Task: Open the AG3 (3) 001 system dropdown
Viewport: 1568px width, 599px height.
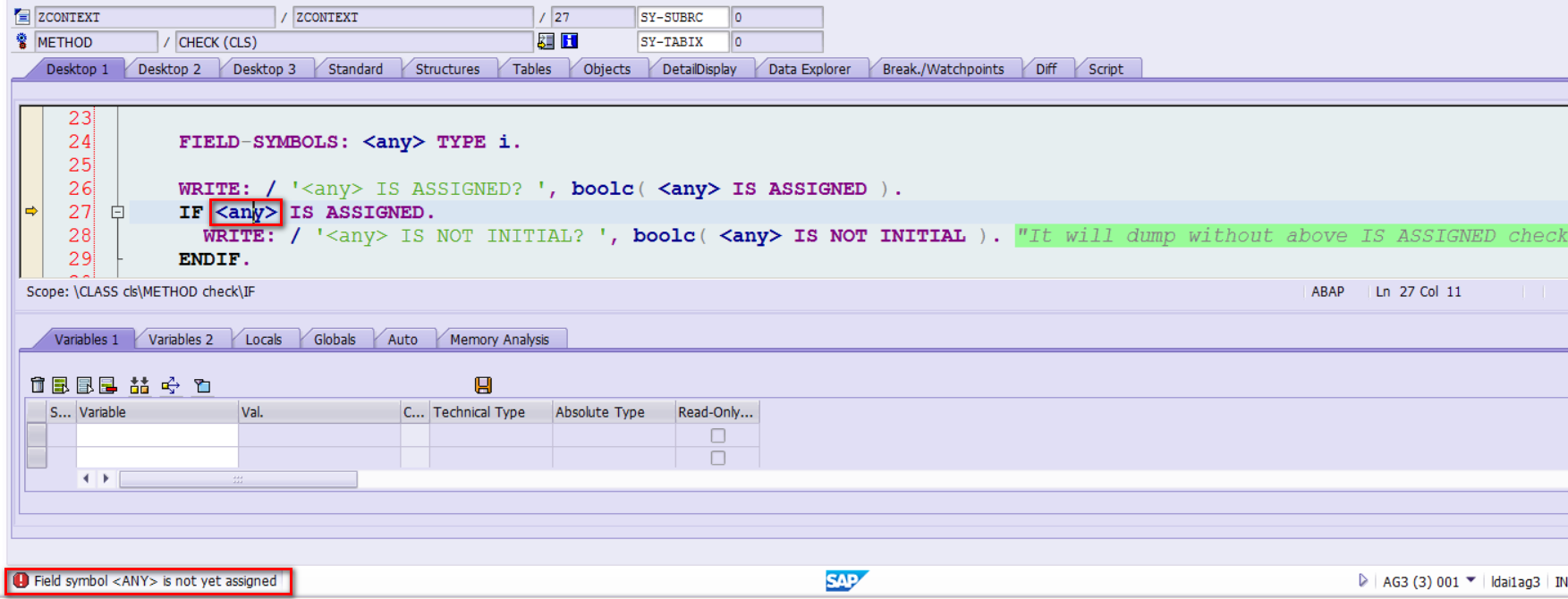Action: coord(1471,581)
